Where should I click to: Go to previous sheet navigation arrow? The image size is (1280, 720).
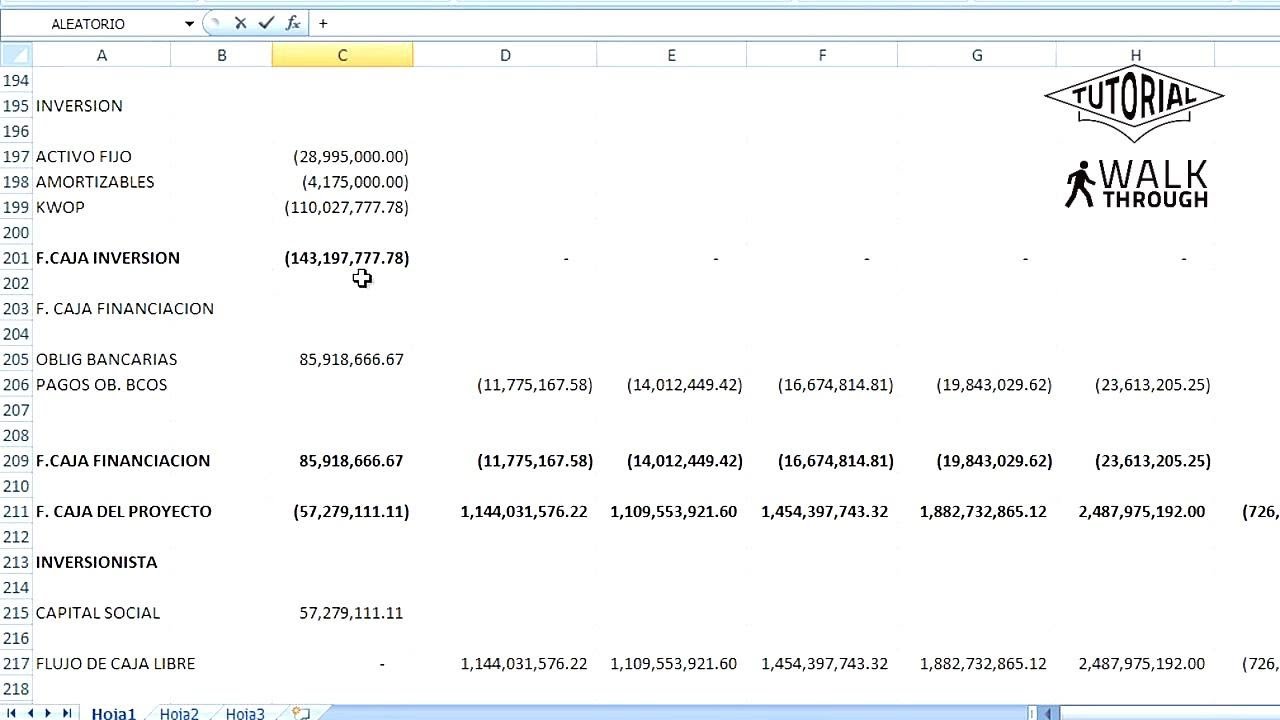point(31,713)
